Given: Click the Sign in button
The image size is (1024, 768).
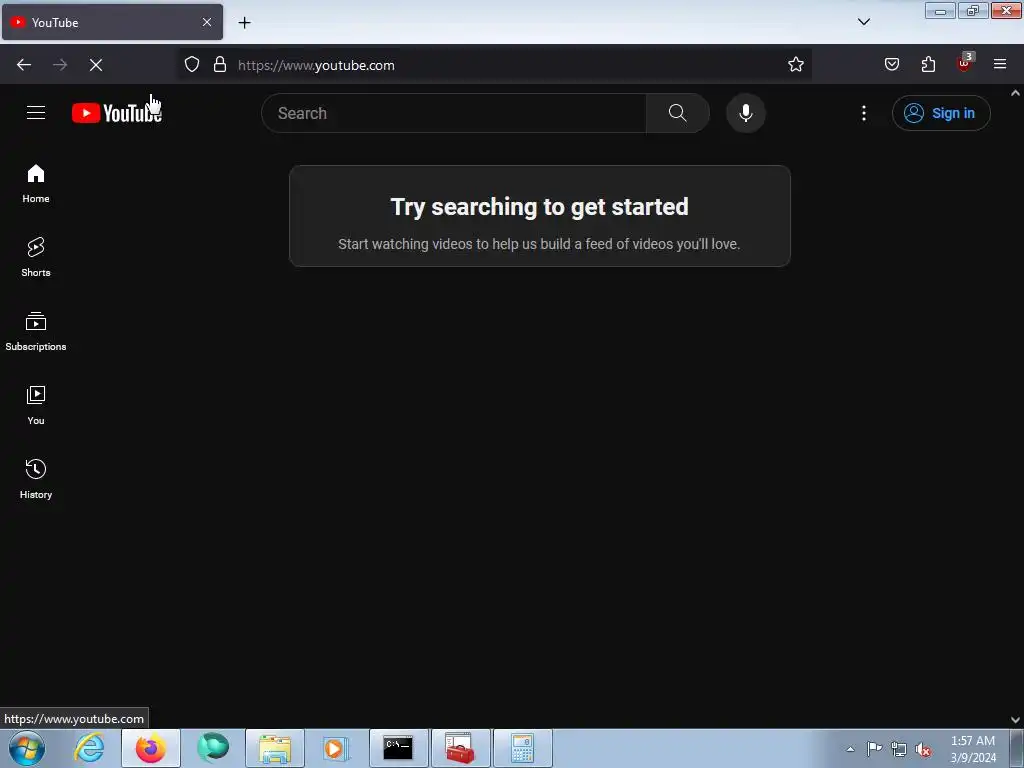Looking at the screenshot, I should 941,113.
